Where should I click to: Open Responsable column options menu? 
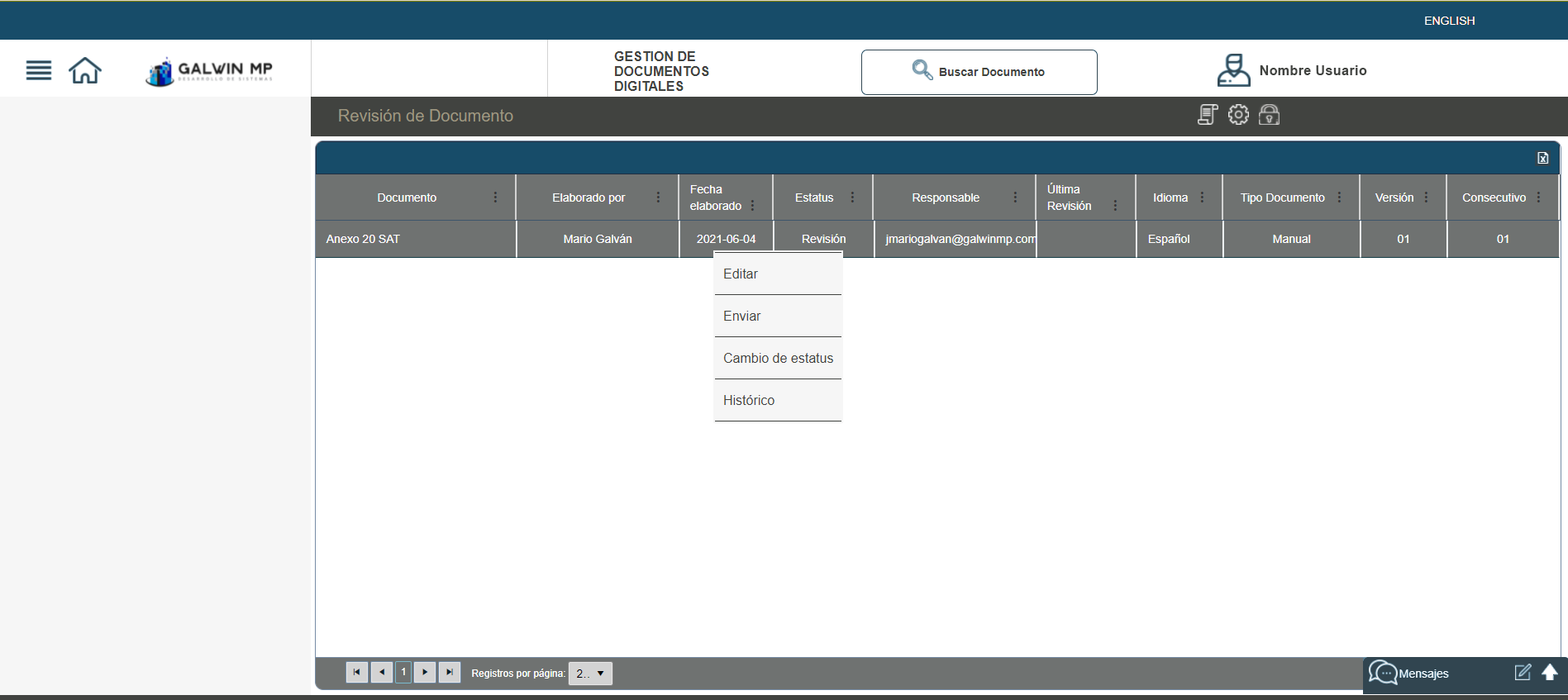pyautogui.click(x=1015, y=198)
